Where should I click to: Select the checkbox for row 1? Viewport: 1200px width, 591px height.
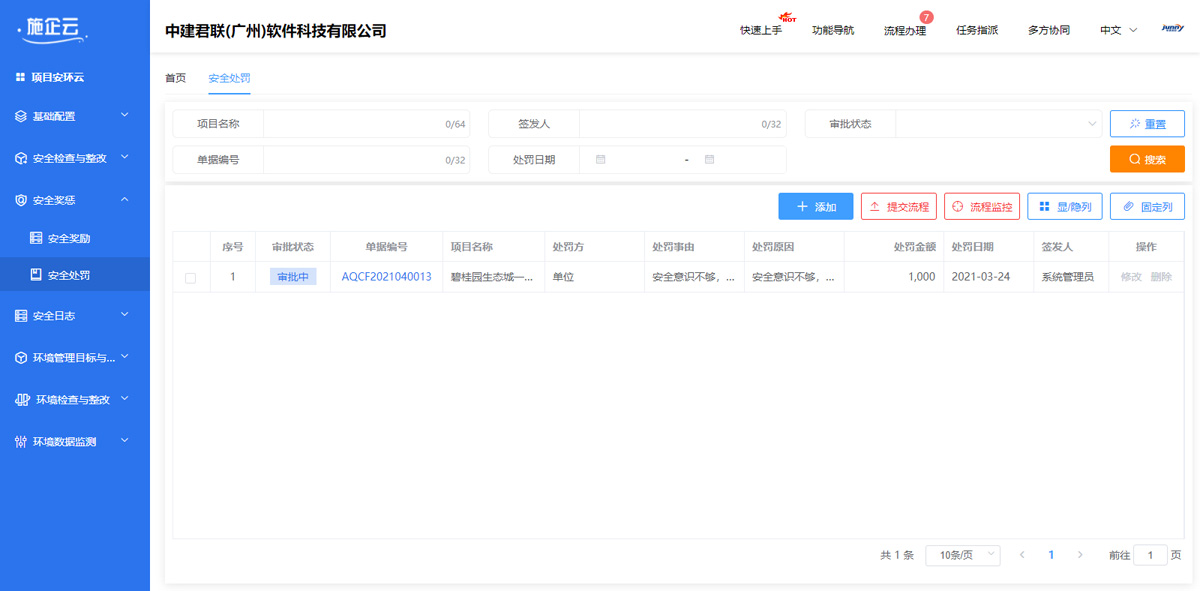click(x=191, y=278)
